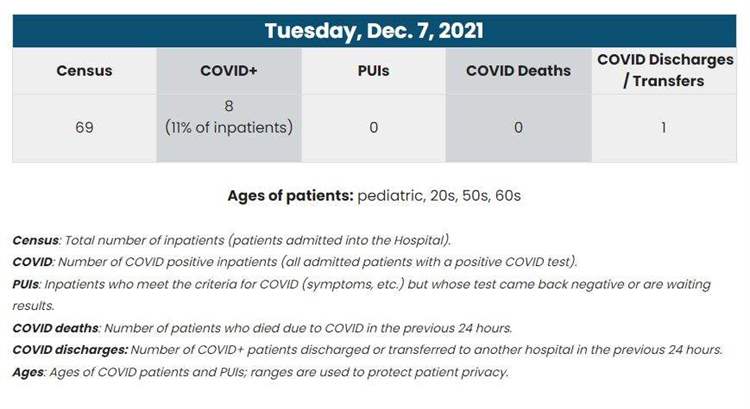Click the Ages of patients label
Screen dimensions: 750x409
coord(290,196)
